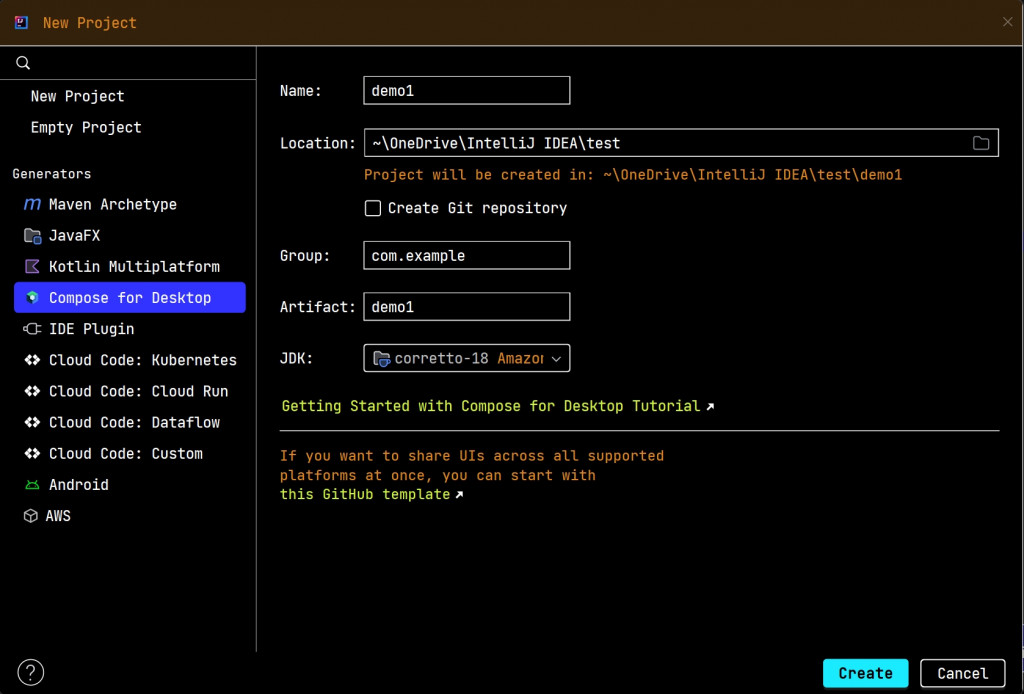Screen dimensions: 1024x694
Task: Click the JDK folder icon in the combo box
Action: pyautogui.click(x=381, y=358)
